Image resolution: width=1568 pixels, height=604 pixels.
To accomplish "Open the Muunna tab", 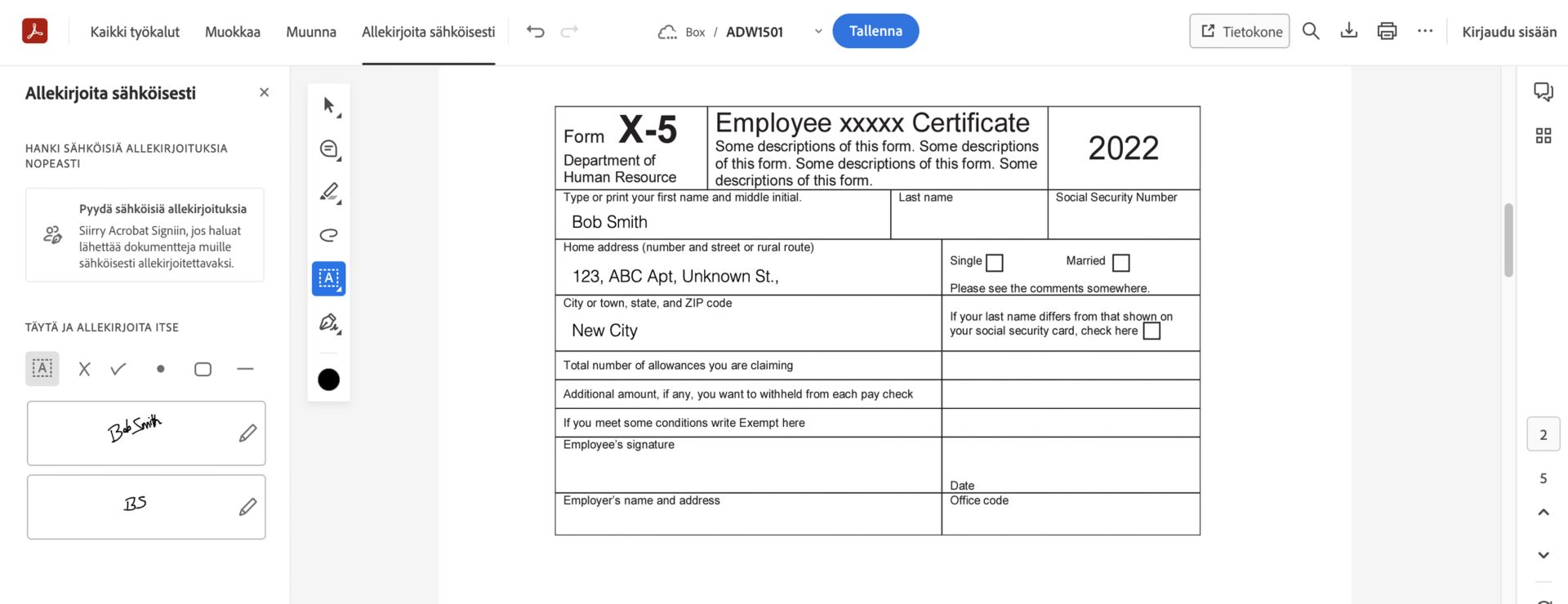I will click(311, 32).
